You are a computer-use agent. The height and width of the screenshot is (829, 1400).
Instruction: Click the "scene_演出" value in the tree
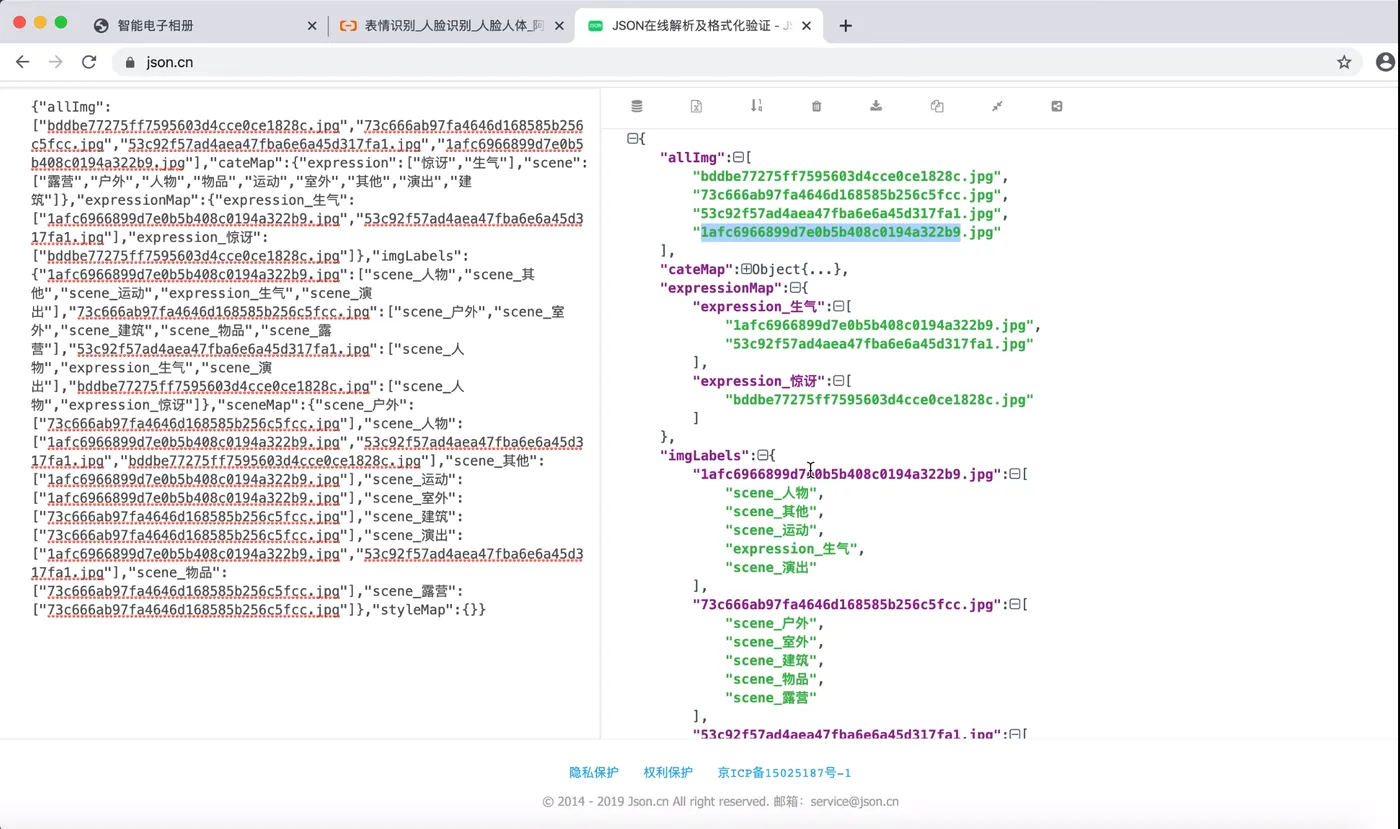(x=771, y=568)
